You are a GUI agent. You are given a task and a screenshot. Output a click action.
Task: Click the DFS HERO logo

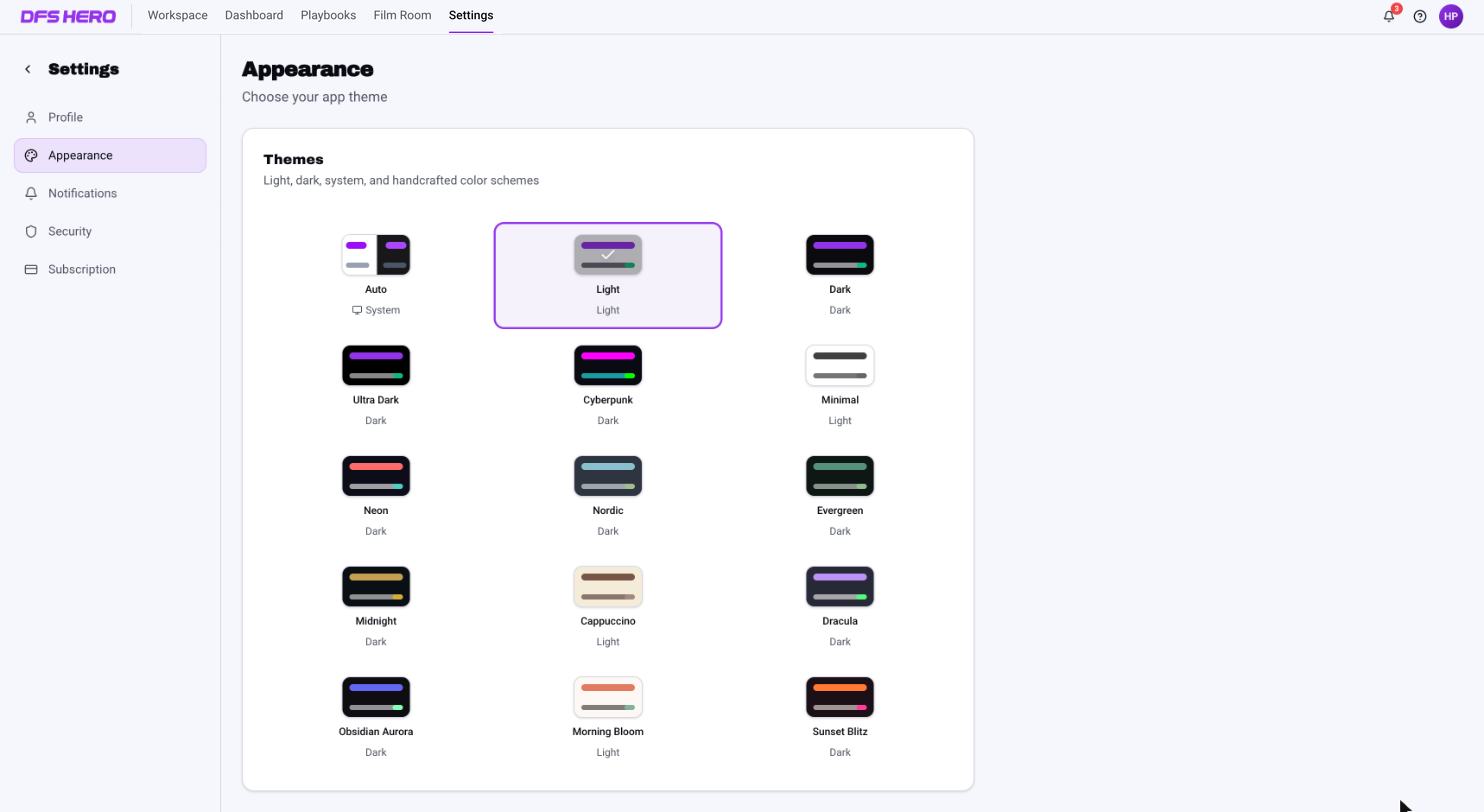pos(68,16)
